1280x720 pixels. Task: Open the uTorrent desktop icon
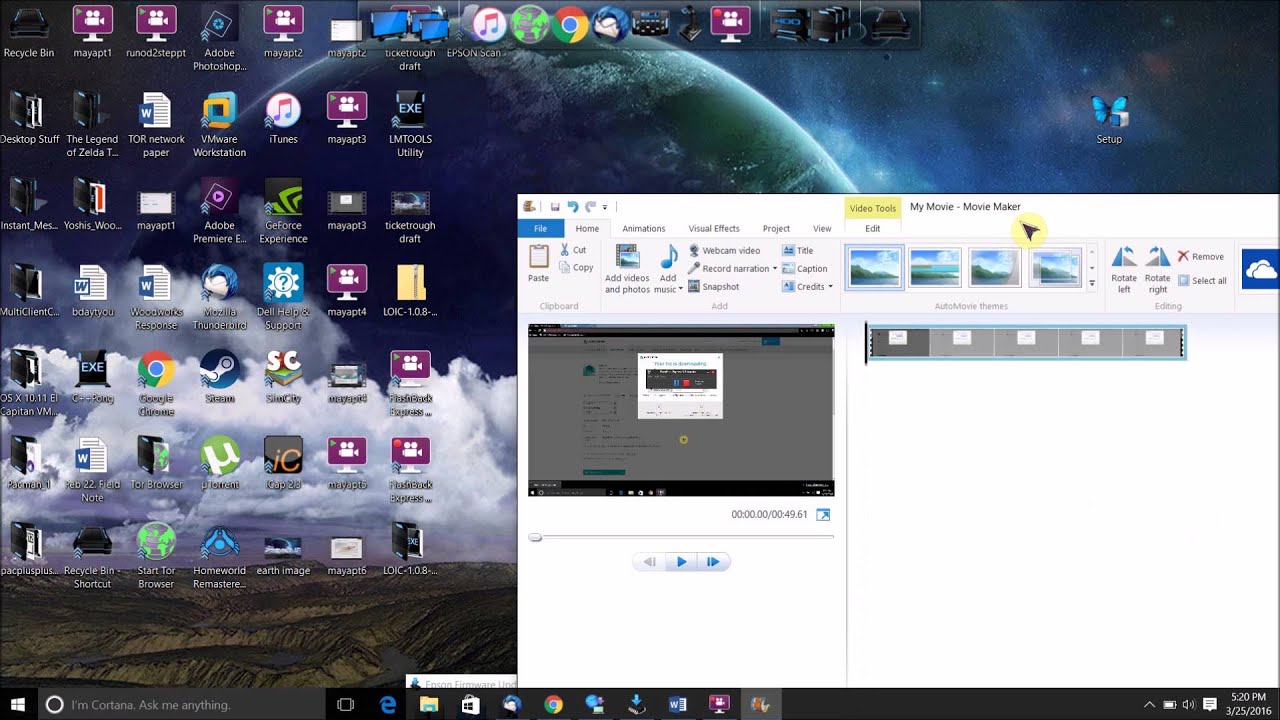[x=219, y=462]
